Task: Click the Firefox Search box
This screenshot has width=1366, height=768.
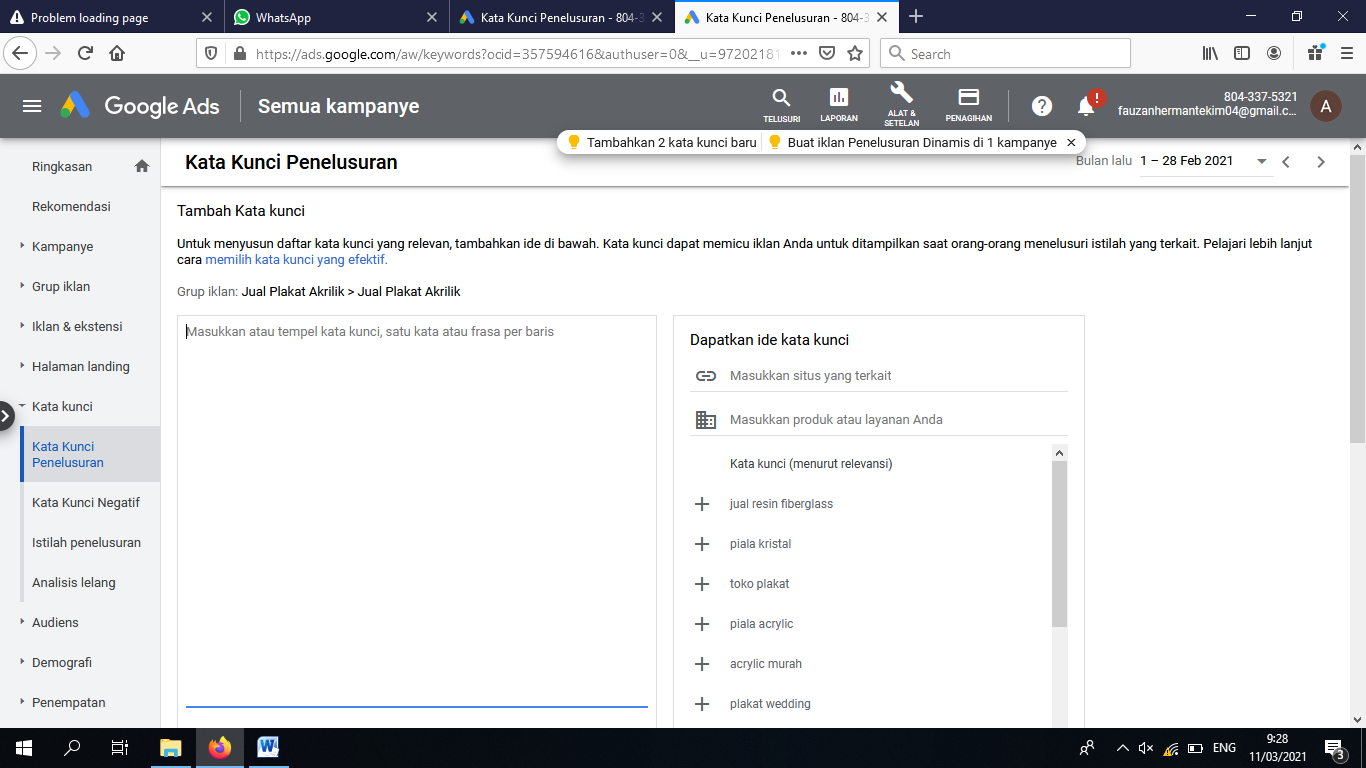Action: click(1005, 53)
